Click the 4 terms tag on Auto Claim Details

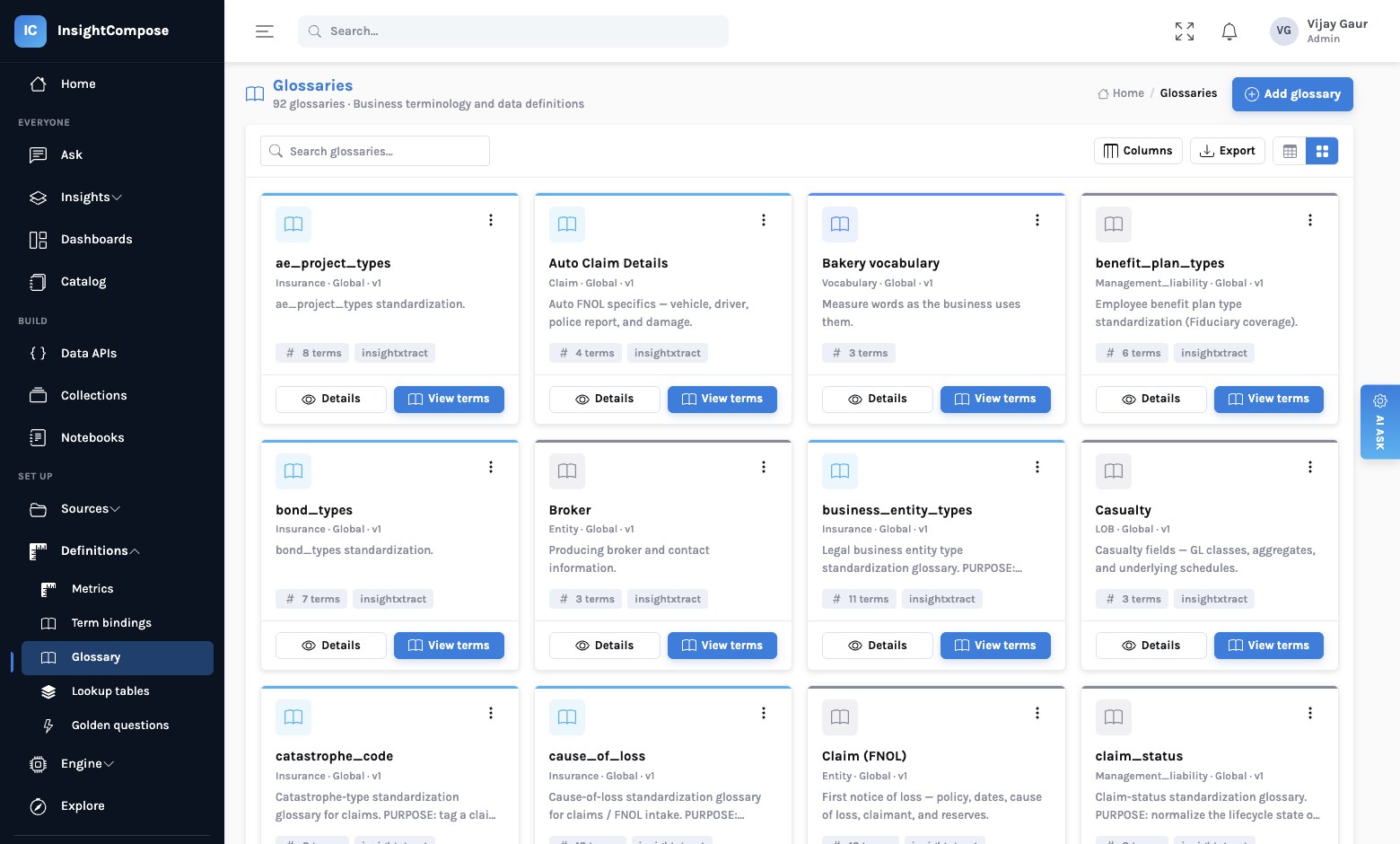tap(585, 354)
